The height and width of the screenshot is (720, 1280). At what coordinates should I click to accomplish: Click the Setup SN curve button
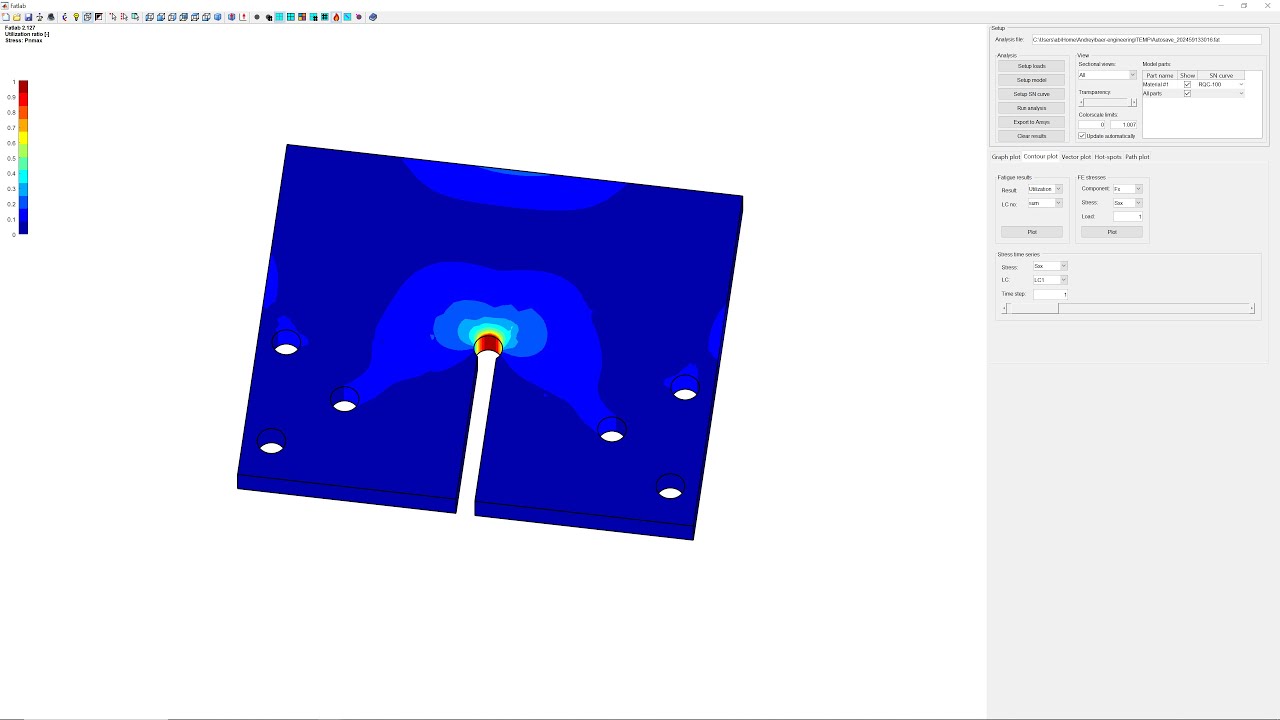1031,94
